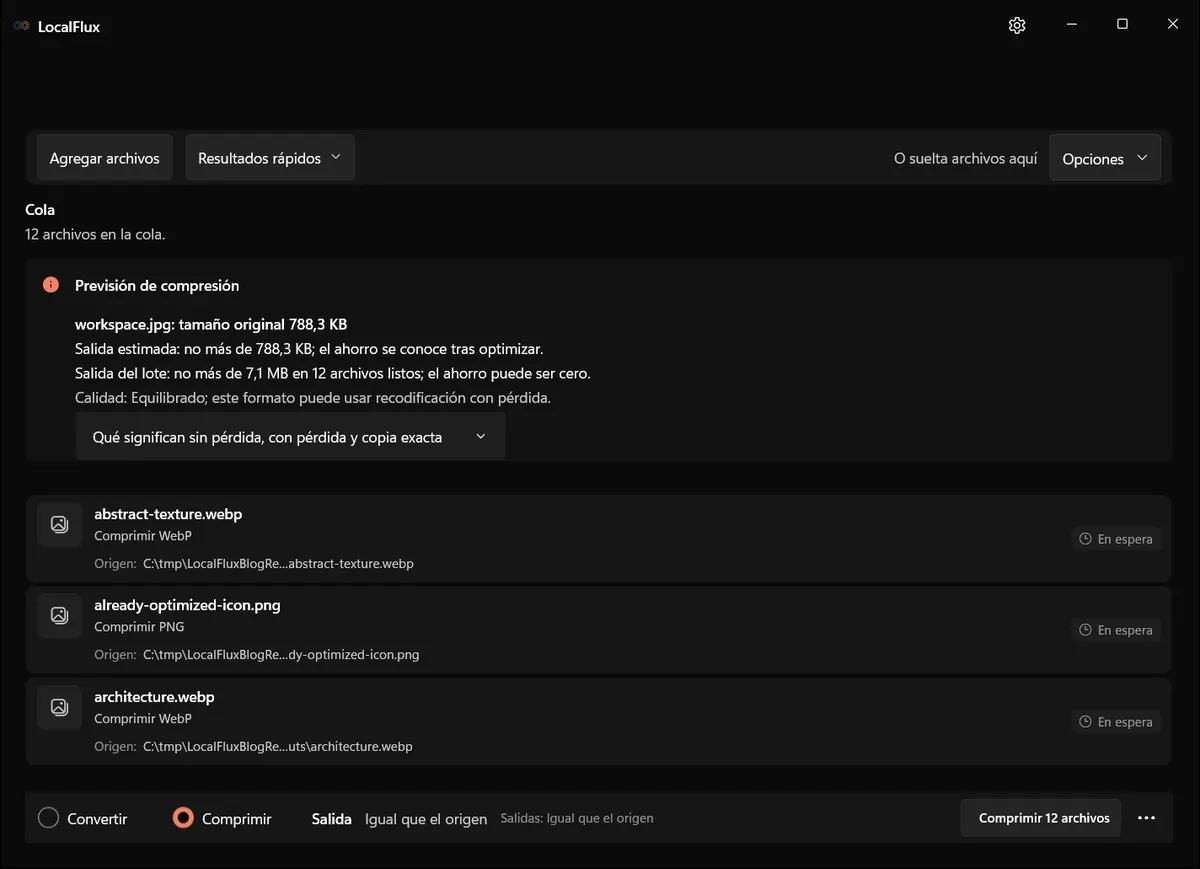Click the Previsión de compresión heading
This screenshot has width=1200, height=869.
[x=157, y=285]
